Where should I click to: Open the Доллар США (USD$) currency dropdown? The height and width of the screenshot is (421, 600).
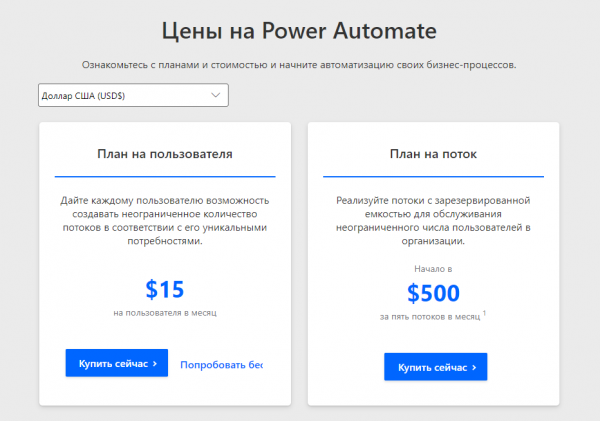(x=133, y=95)
